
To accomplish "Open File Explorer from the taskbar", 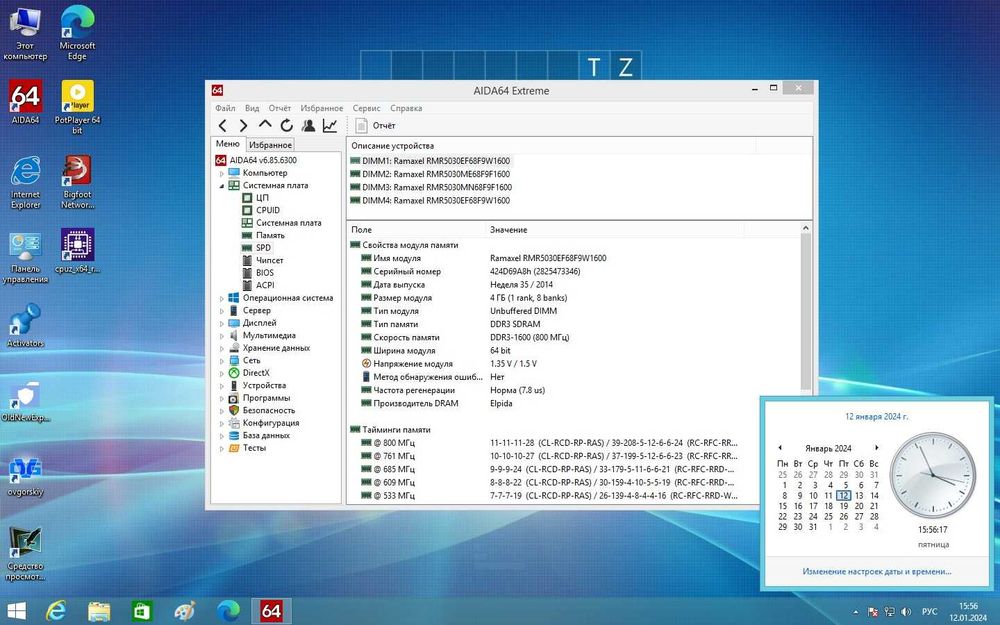I will pos(99,611).
